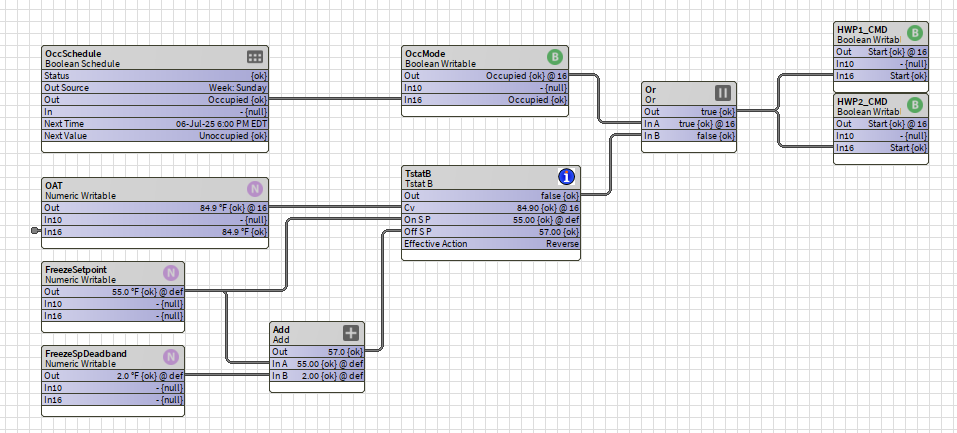This screenshot has width=957, height=433.
Task: Click the On S P slot of TstatB
Action: pos(490,220)
